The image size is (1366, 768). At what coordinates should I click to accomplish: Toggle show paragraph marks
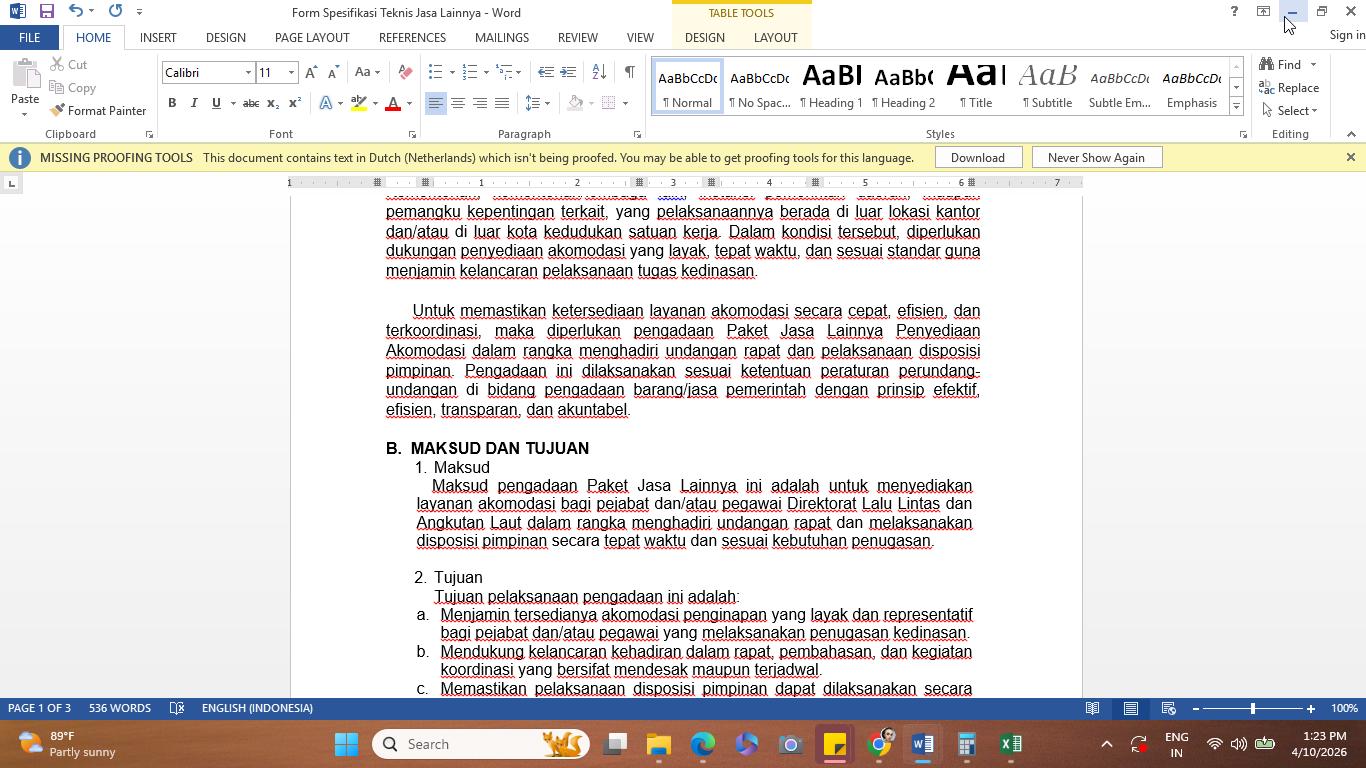coord(629,72)
